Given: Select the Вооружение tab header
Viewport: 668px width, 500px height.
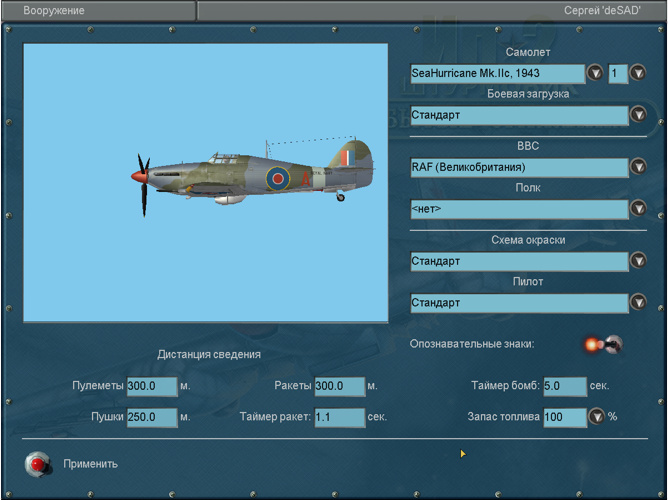Looking at the screenshot, I should (x=54, y=10).
